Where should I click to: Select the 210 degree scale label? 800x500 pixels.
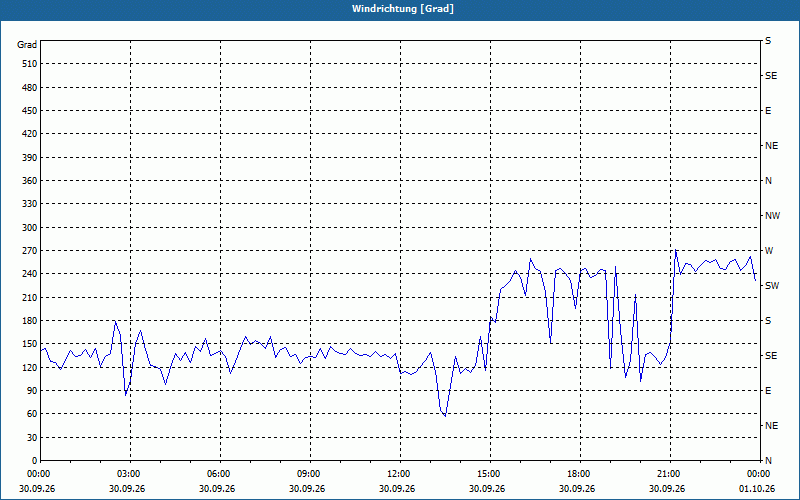[x=30, y=297]
